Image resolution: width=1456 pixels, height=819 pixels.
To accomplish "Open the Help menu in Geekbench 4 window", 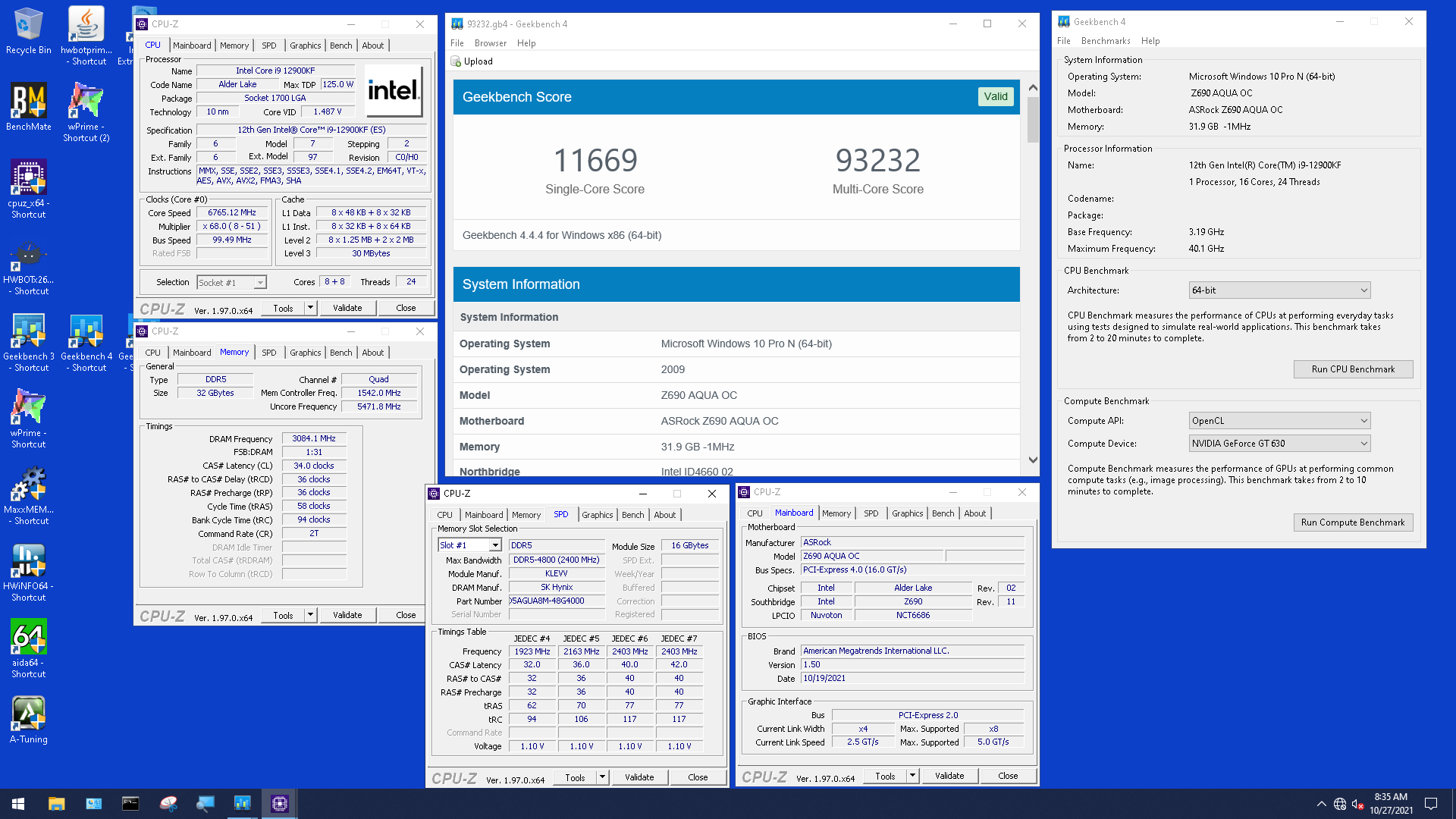I will [x=1150, y=41].
